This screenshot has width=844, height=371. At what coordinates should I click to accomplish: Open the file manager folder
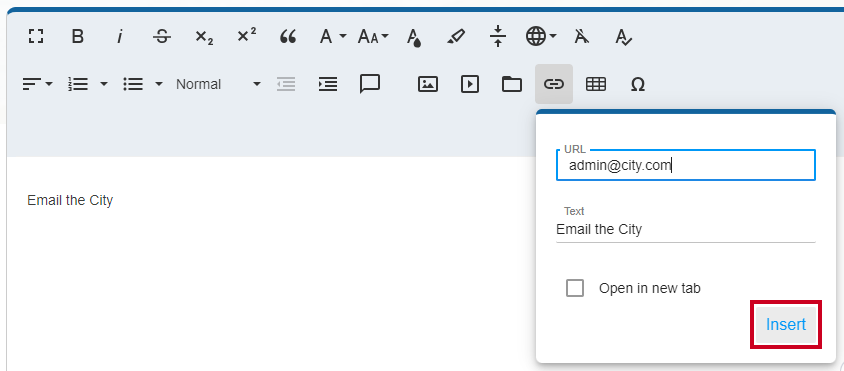click(512, 84)
